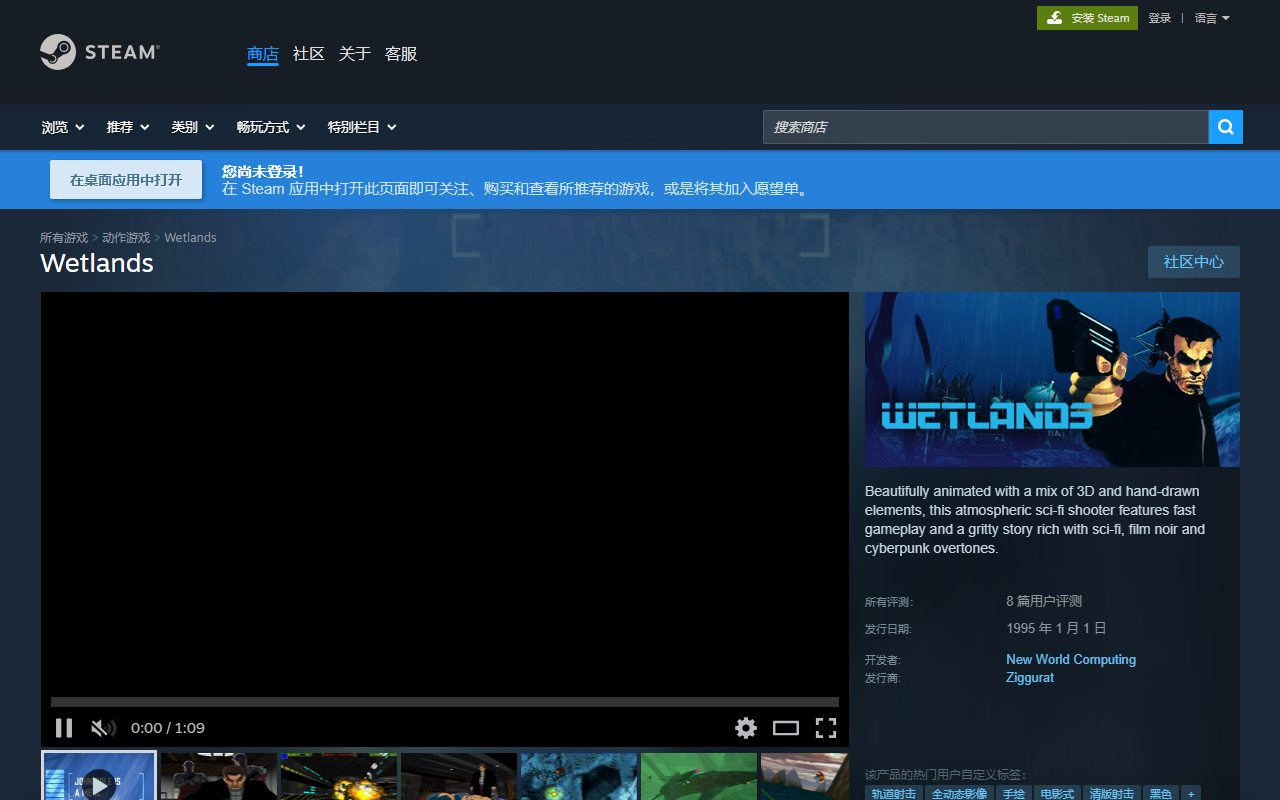The image size is (1280, 800).
Task: Expand the 畅玩方式 ways to play menu
Action: (271, 127)
